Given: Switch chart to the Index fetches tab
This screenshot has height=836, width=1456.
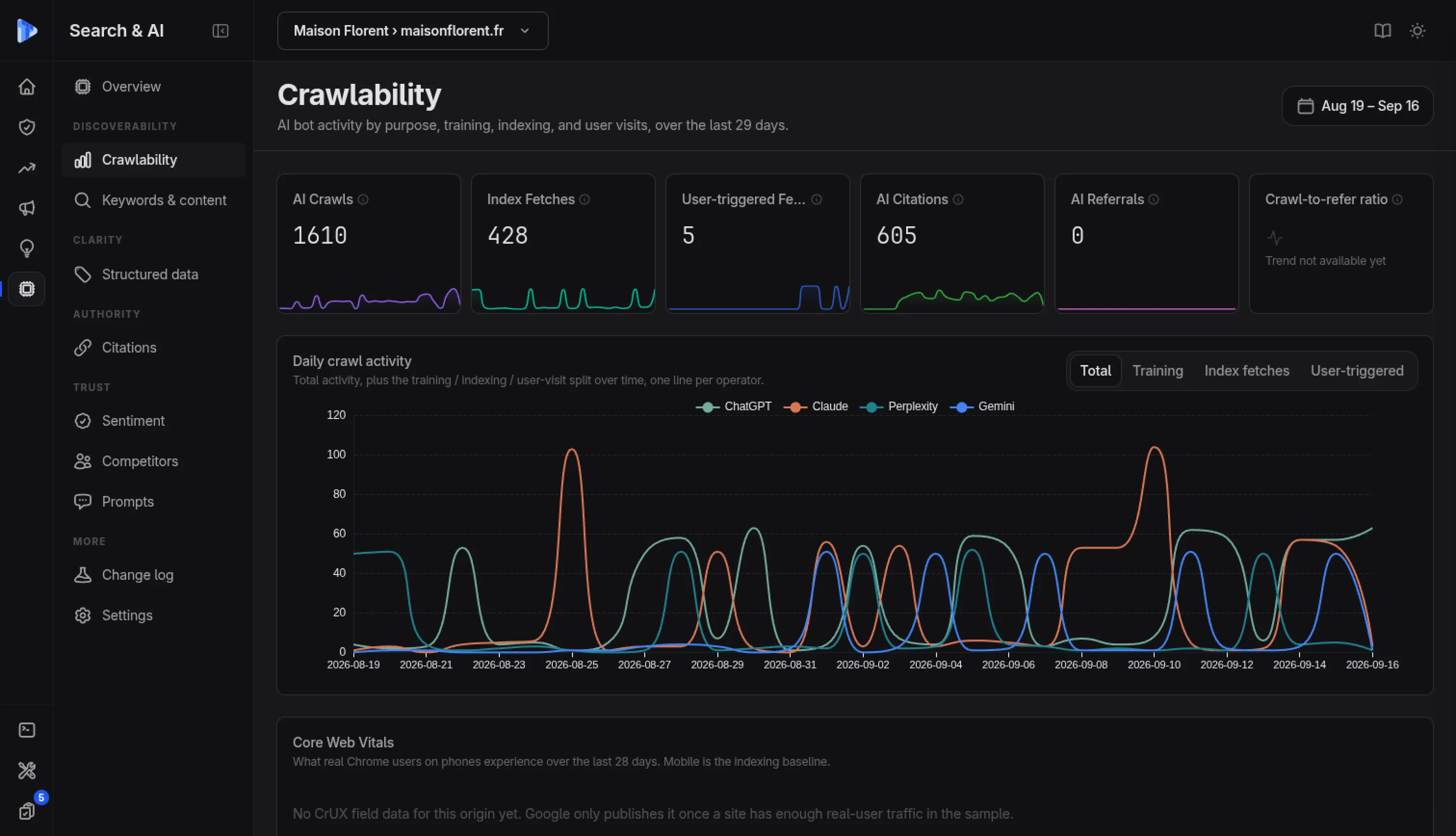Looking at the screenshot, I should click(x=1247, y=371).
